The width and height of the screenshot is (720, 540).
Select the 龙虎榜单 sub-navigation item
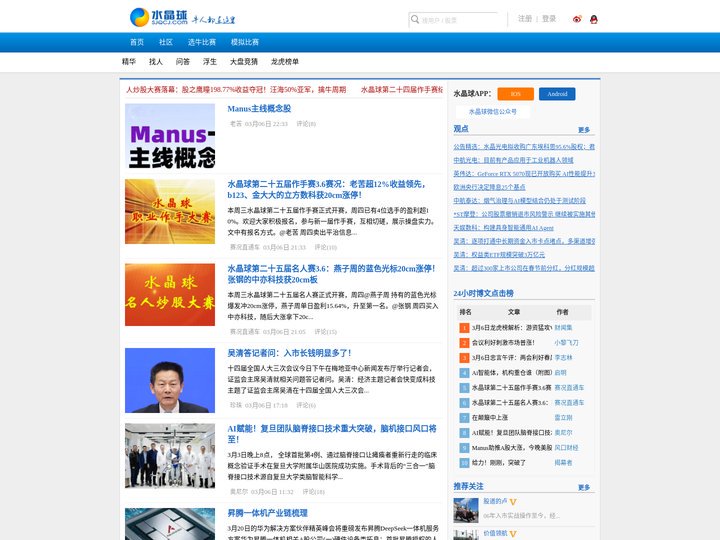click(x=285, y=62)
